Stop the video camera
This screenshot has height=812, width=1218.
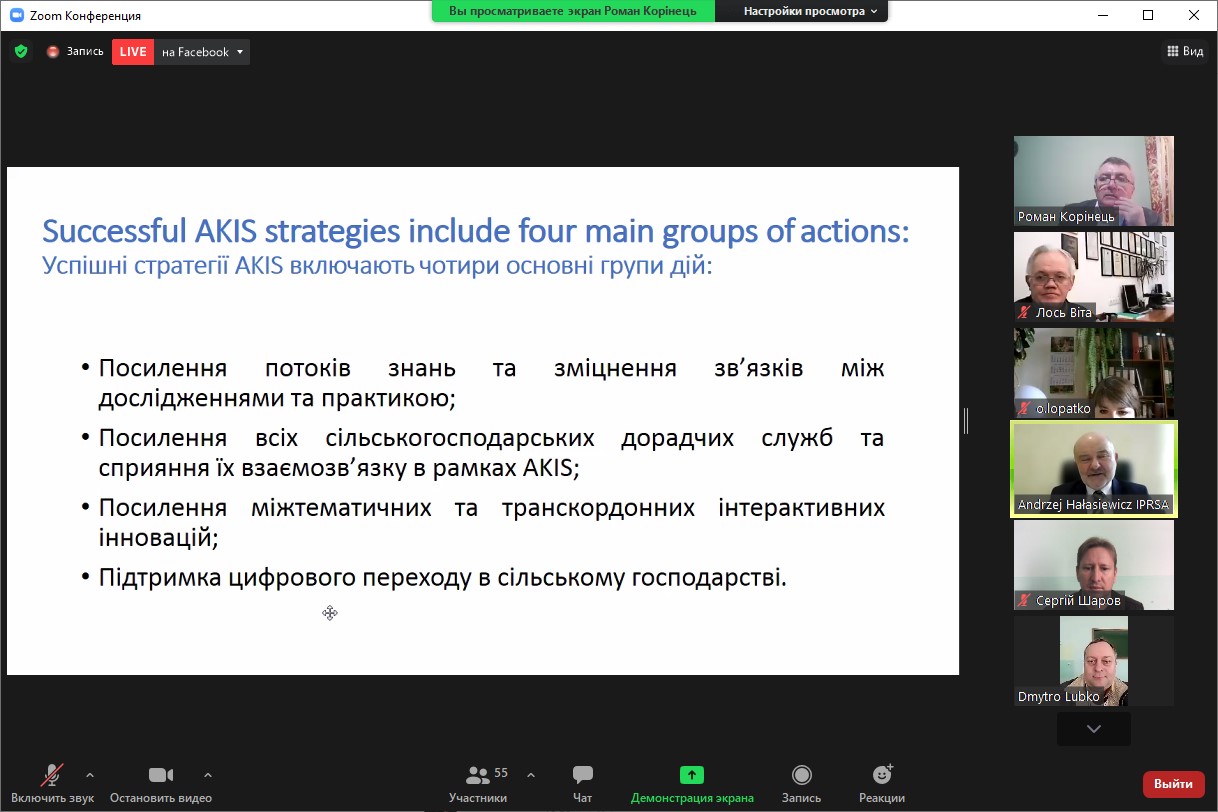160,783
